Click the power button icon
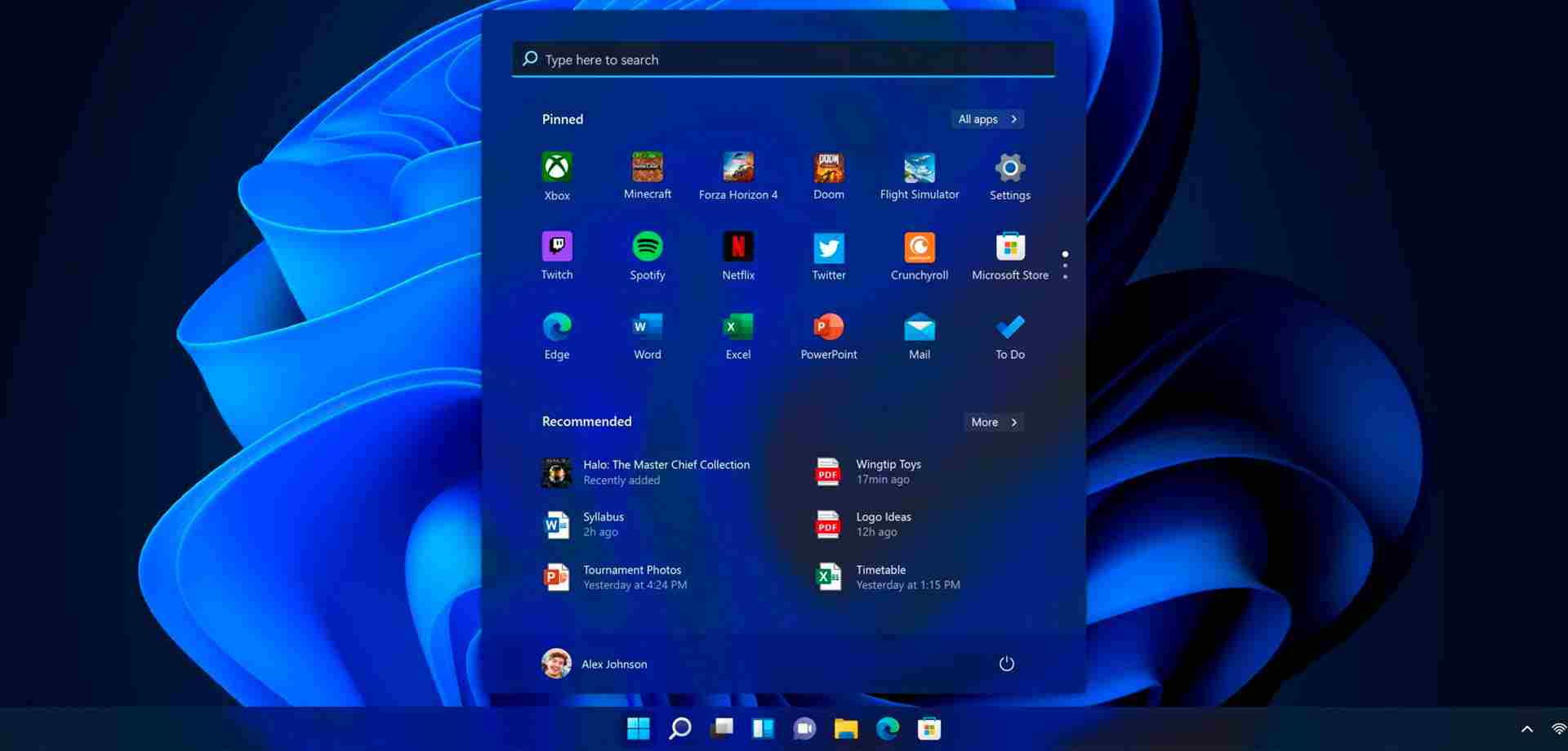 pyautogui.click(x=1007, y=664)
